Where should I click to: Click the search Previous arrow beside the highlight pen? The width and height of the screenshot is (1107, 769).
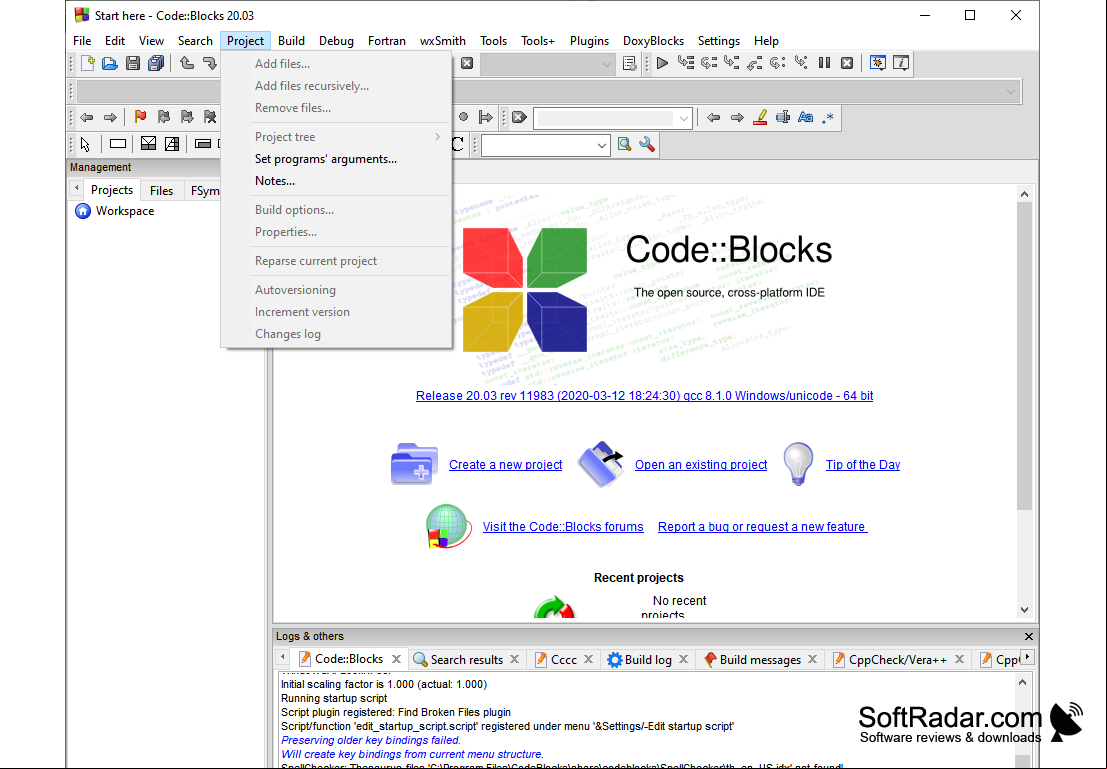(x=714, y=118)
